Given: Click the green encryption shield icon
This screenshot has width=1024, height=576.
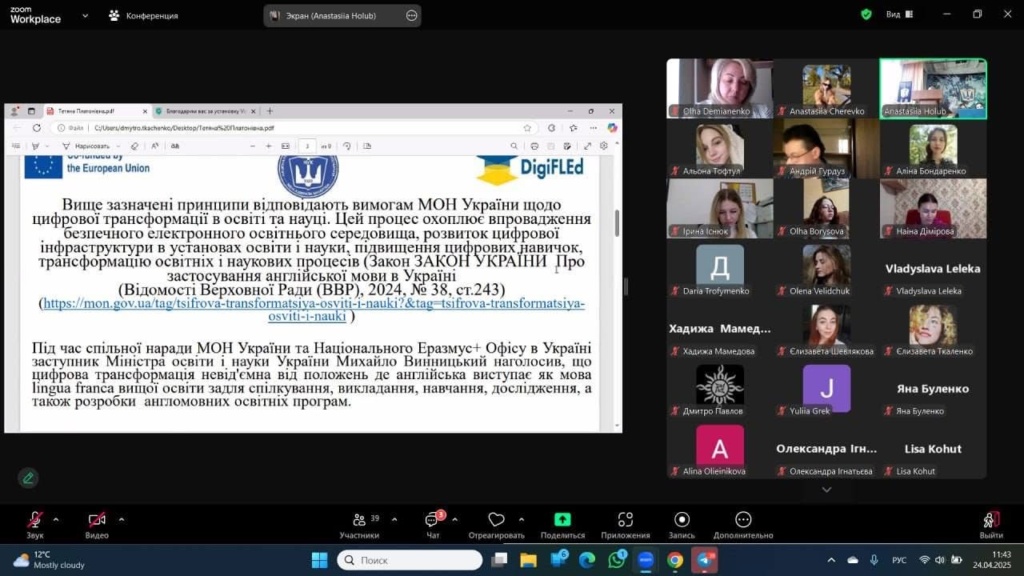Looking at the screenshot, I should click(x=866, y=14).
